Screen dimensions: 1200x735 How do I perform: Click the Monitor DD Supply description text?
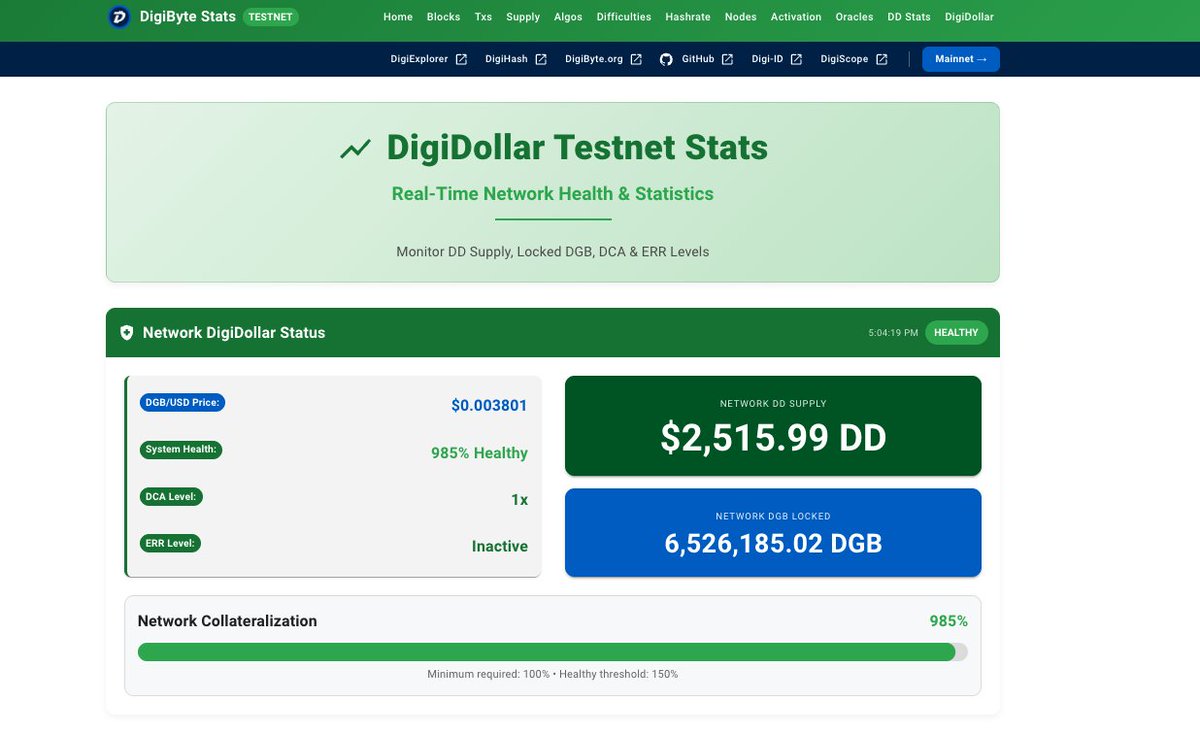click(553, 252)
